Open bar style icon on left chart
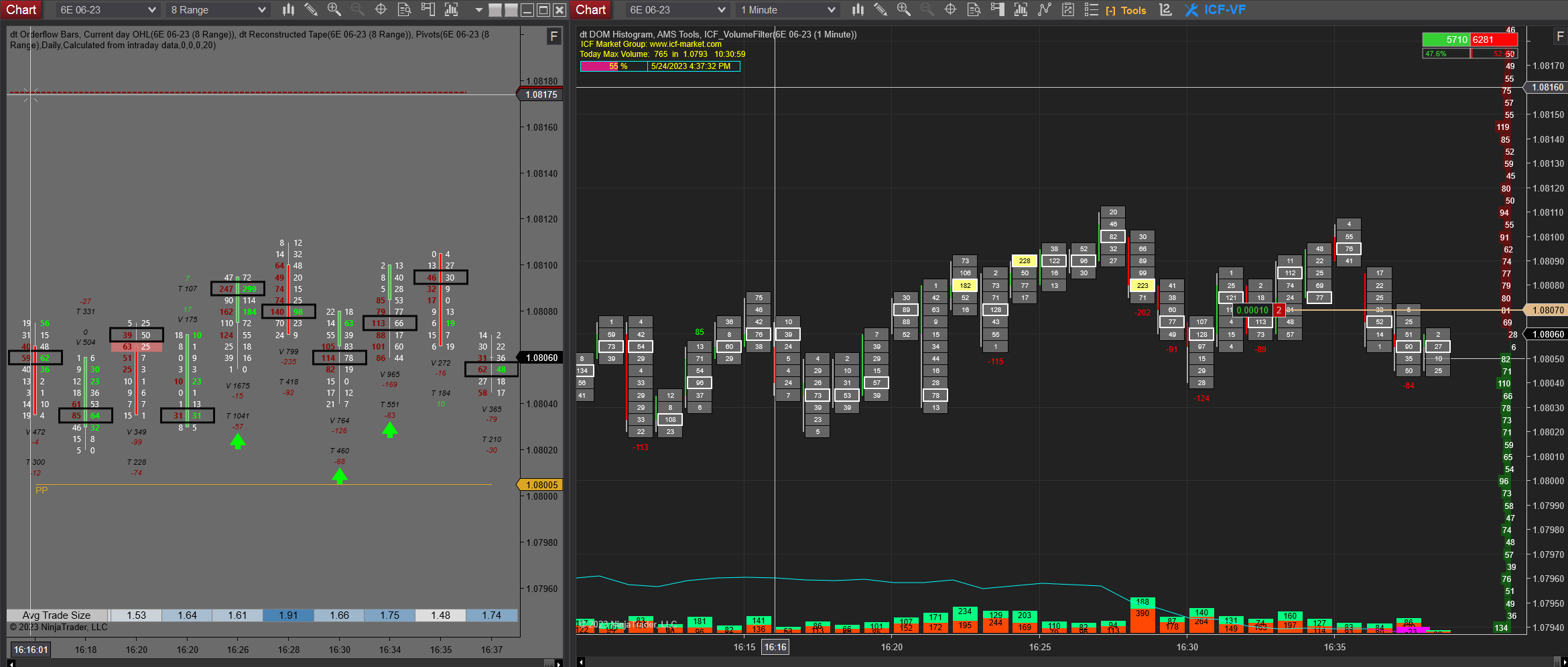 click(288, 9)
